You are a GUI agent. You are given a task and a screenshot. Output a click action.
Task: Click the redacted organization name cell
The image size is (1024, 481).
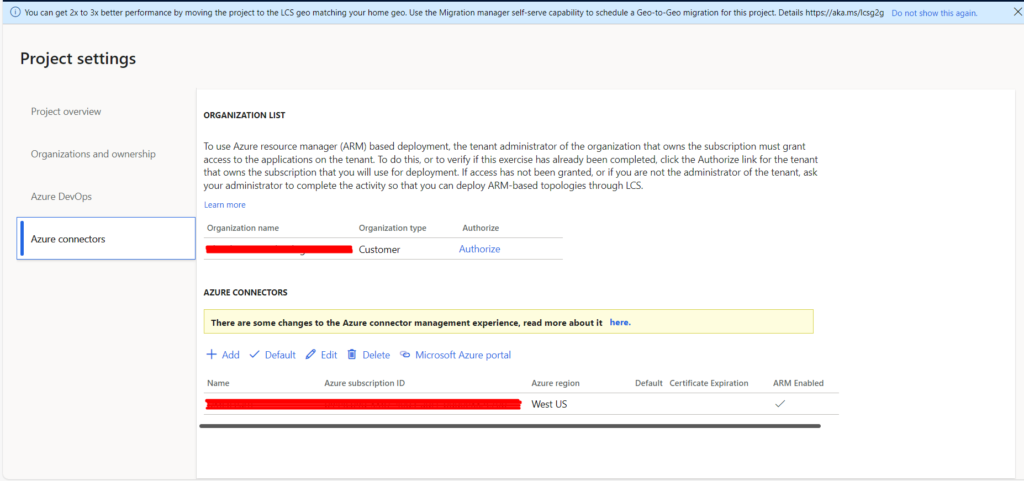coord(279,249)
